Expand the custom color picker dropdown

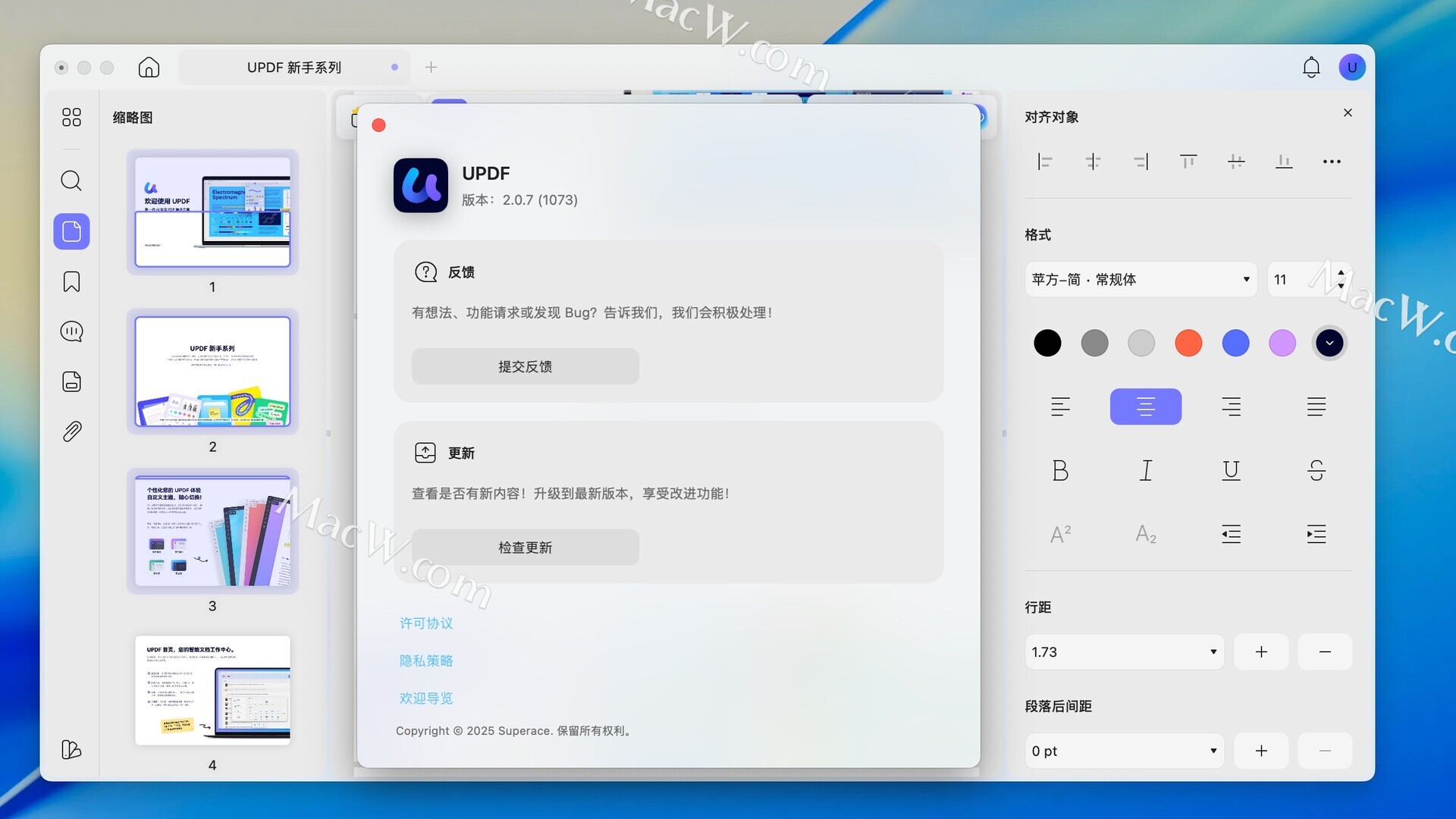[1329, 343]
